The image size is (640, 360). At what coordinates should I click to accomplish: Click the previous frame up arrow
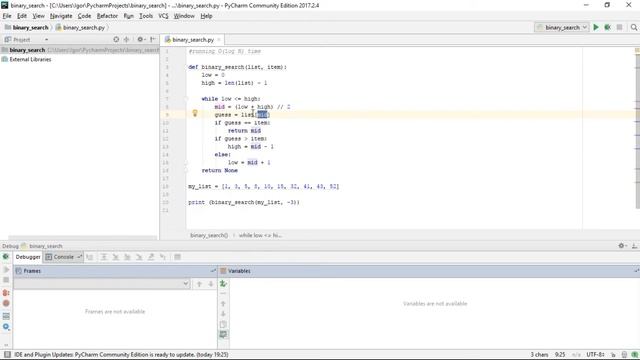pyautogui.click(x=199, y=284)
